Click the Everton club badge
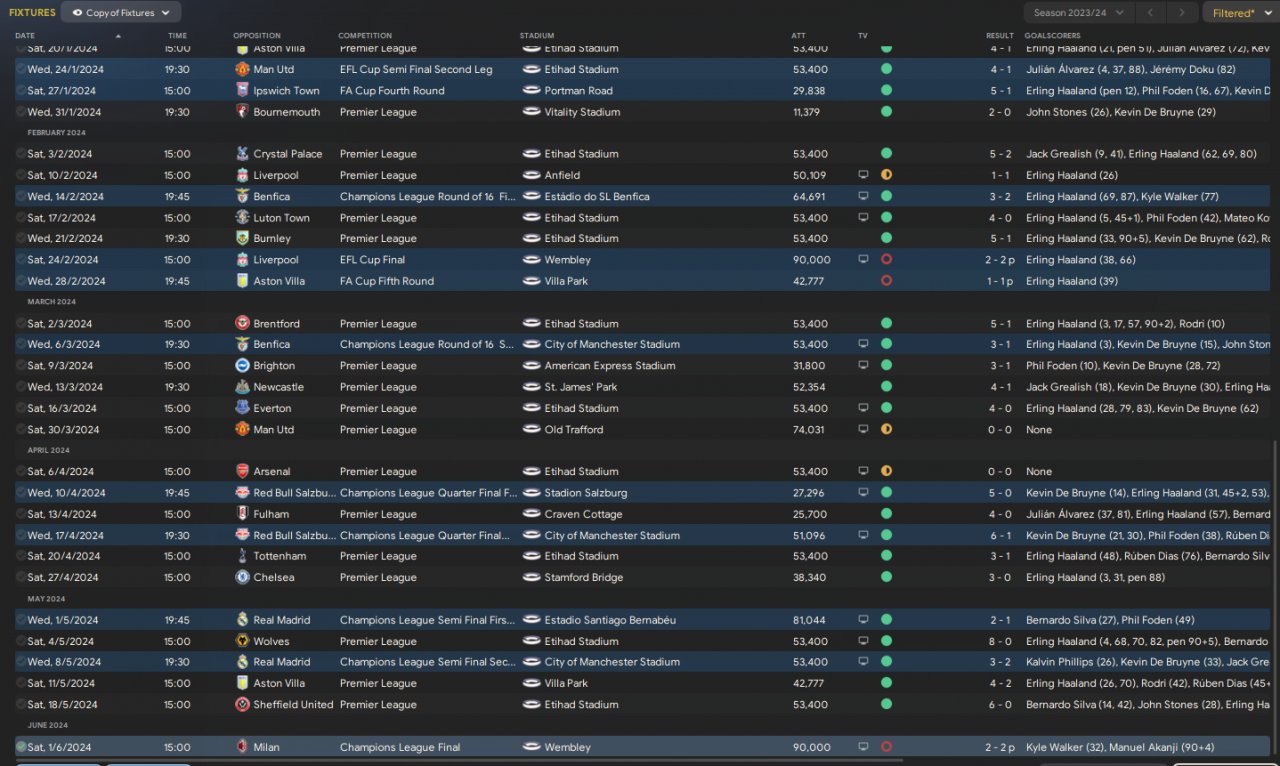 (242, 408)
